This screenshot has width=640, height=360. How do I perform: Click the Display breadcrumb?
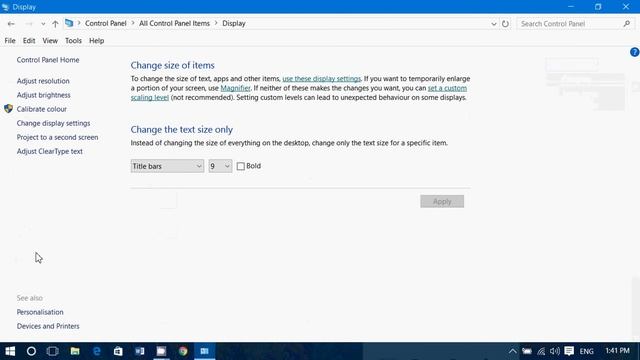coord(234,23)
